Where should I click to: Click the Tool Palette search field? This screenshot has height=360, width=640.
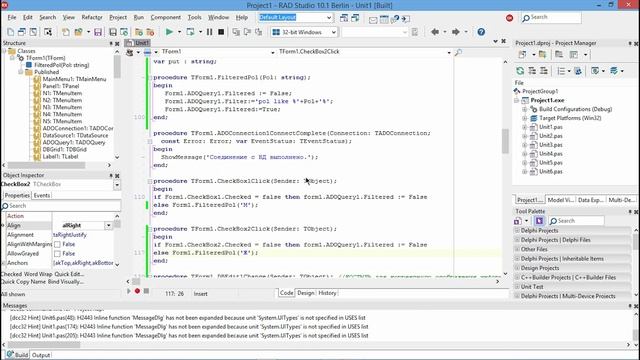576,221
